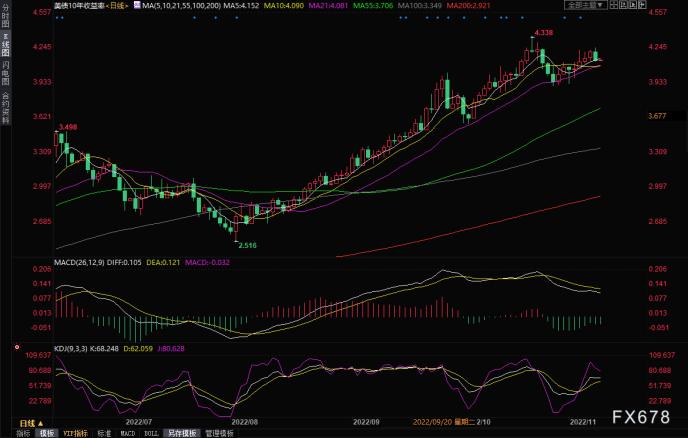This screenshot has width=688, height=438.
Task: Click the J:80.628 value
Action: click(171, 348)
